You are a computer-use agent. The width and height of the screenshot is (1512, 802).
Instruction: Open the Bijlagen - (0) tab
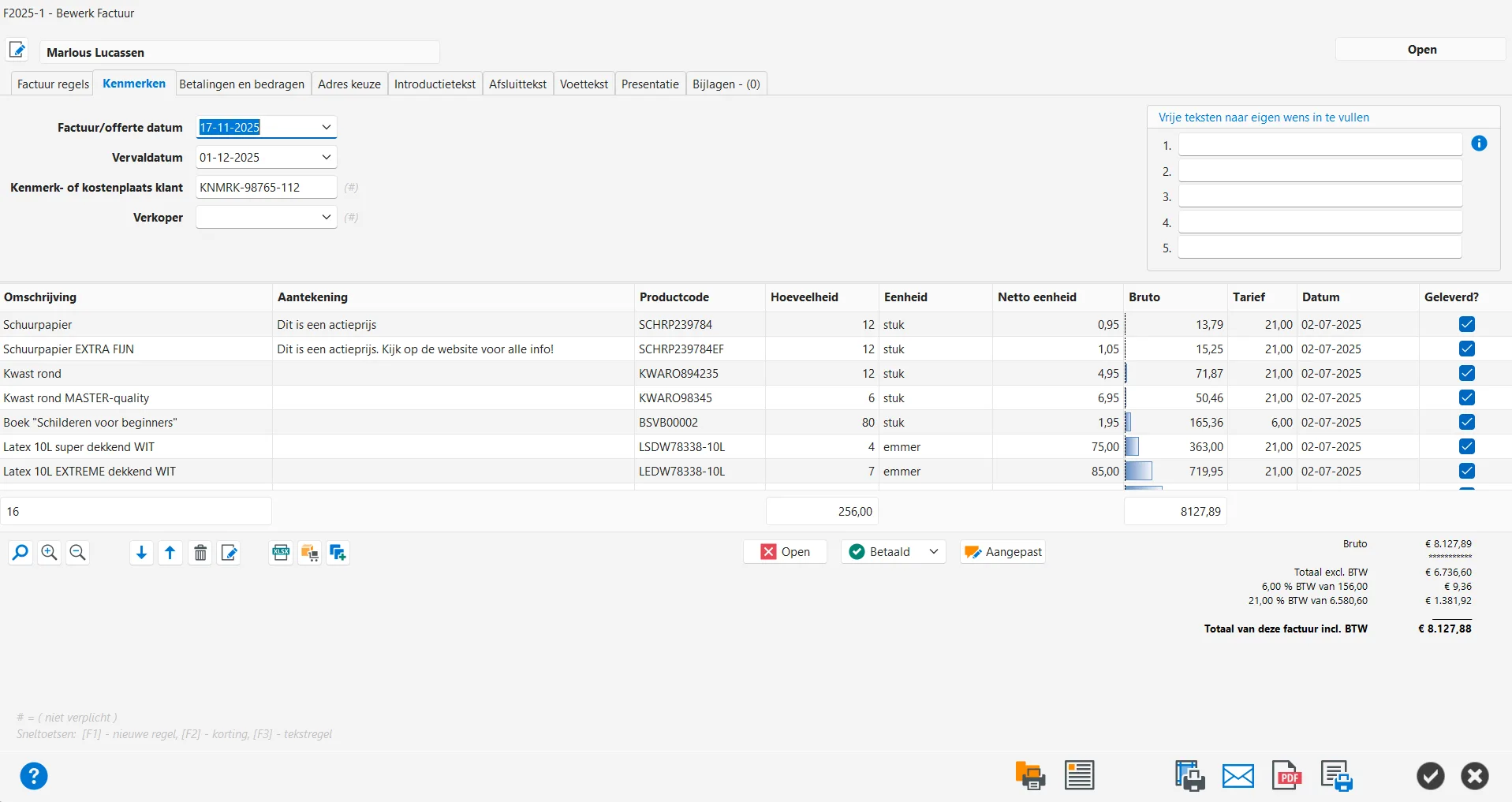(x=726, y=84)
